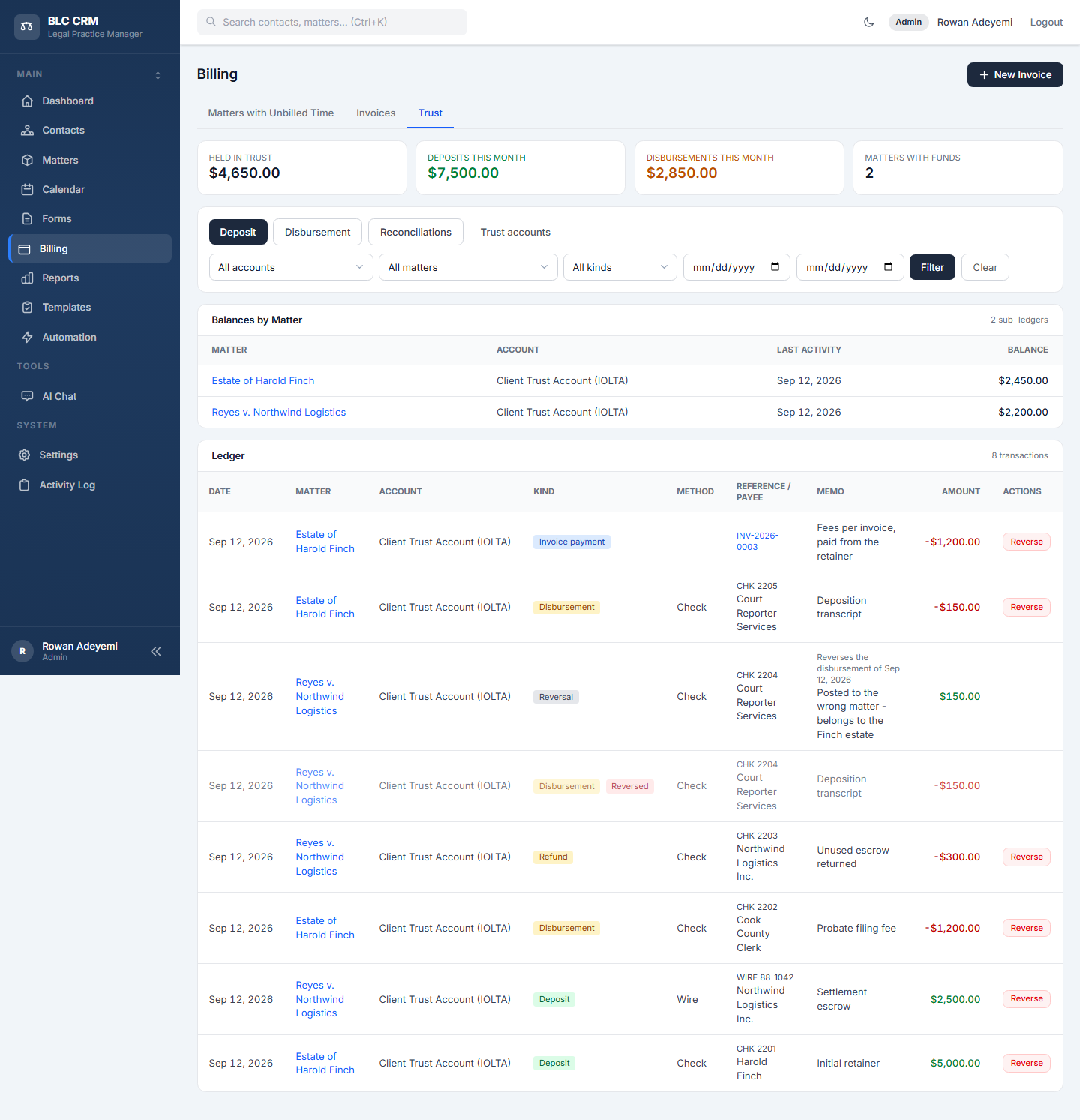Focus the search contacts and matters field
The image size is (1080, 1120).
coord(332,23)
